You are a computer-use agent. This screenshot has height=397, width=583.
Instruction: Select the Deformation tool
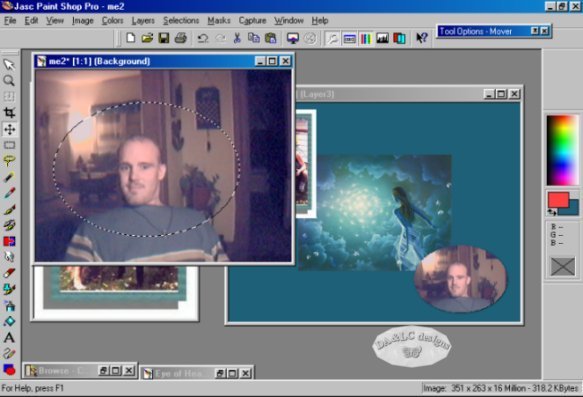click(x=9, y=97)
